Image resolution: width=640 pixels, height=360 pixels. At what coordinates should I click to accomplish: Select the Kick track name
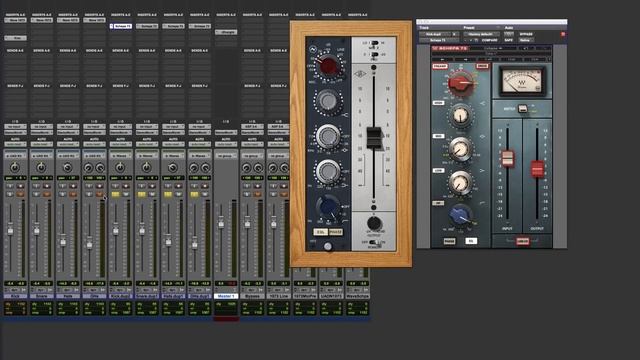tap(15, 296)
